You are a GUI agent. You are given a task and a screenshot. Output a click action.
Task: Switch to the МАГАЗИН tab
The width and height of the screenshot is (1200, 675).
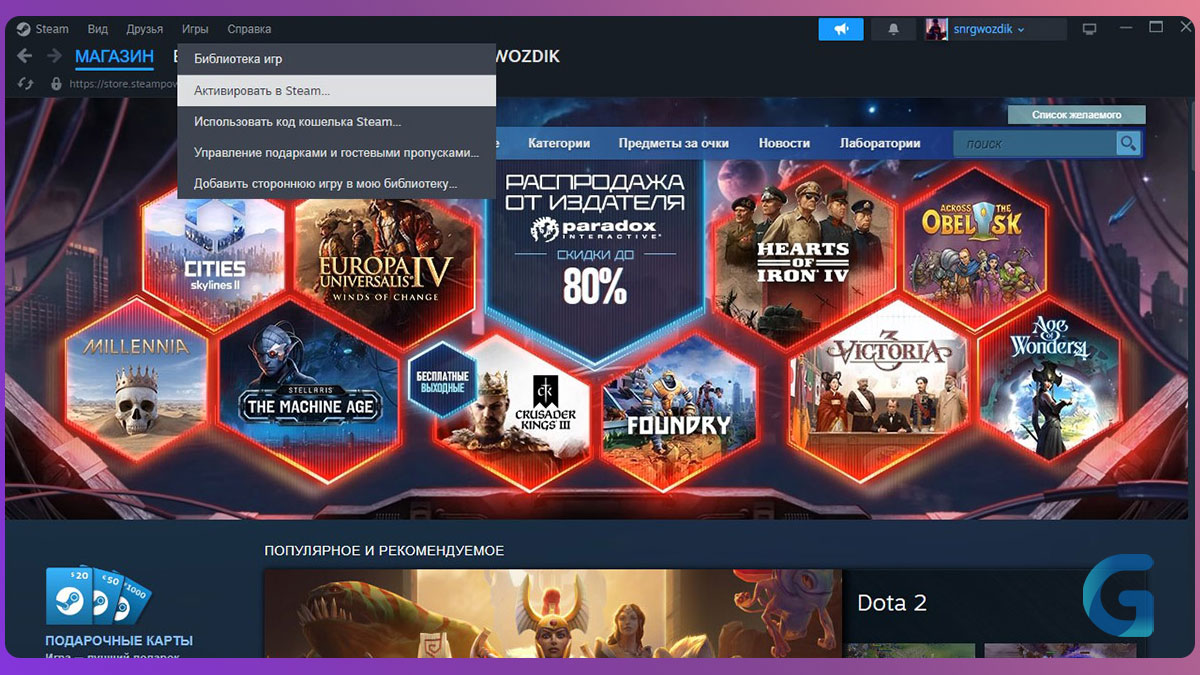click(114, 56)
